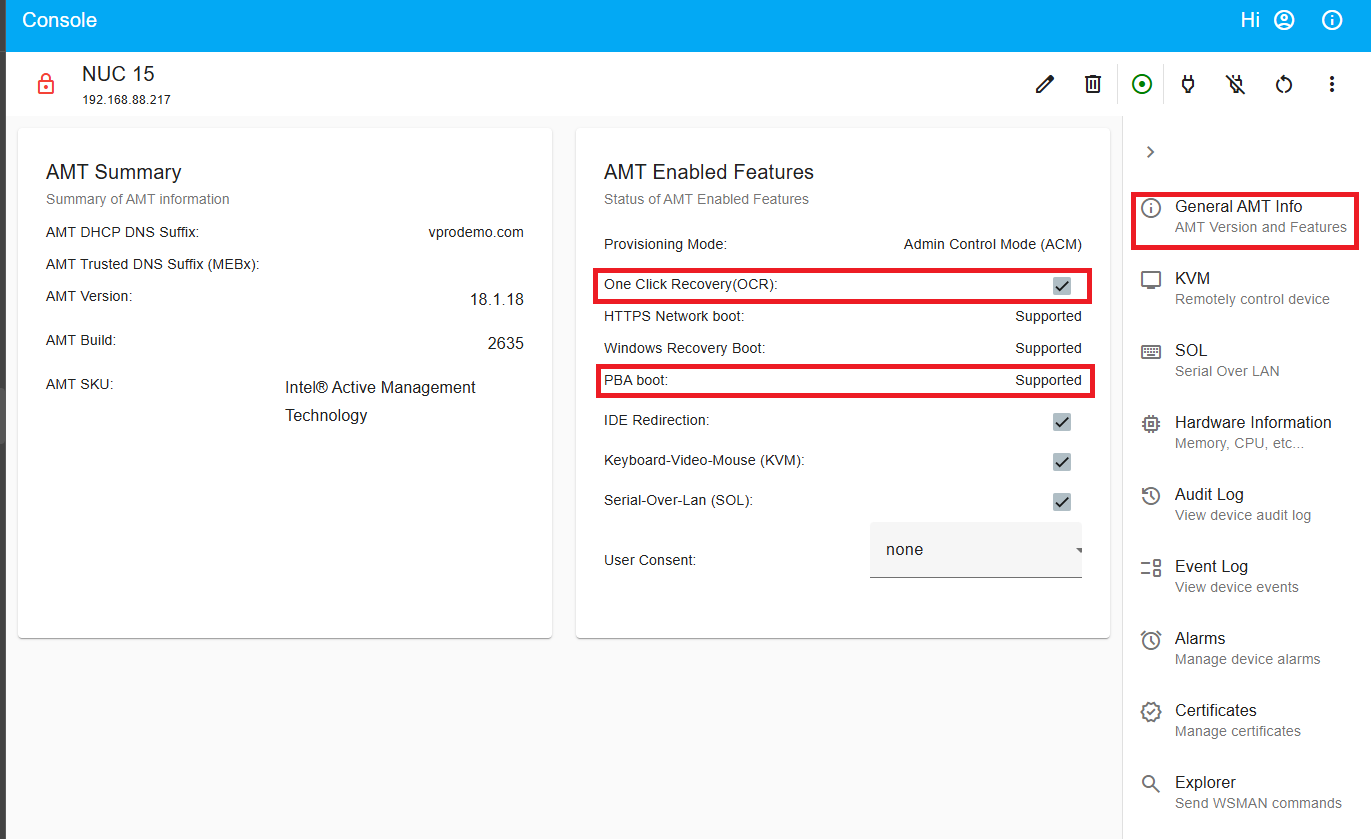Viewport: 1371px width, 839px height.
Task: Select the device title NUC 15
Action: point(118,73)
